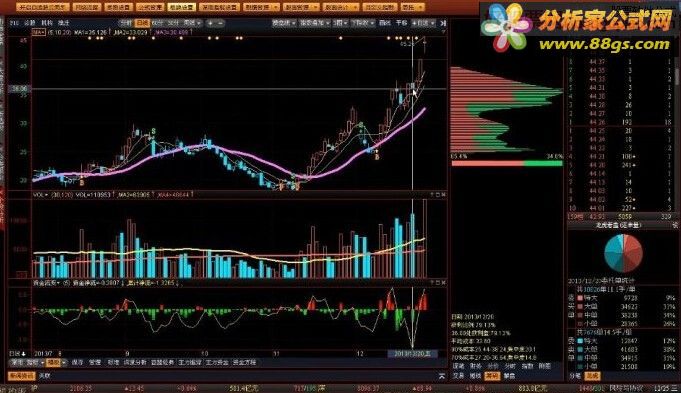Click the pie chart of order distribution
The height and width of the screenshot is (393, 681).
[x=623, y=254]
